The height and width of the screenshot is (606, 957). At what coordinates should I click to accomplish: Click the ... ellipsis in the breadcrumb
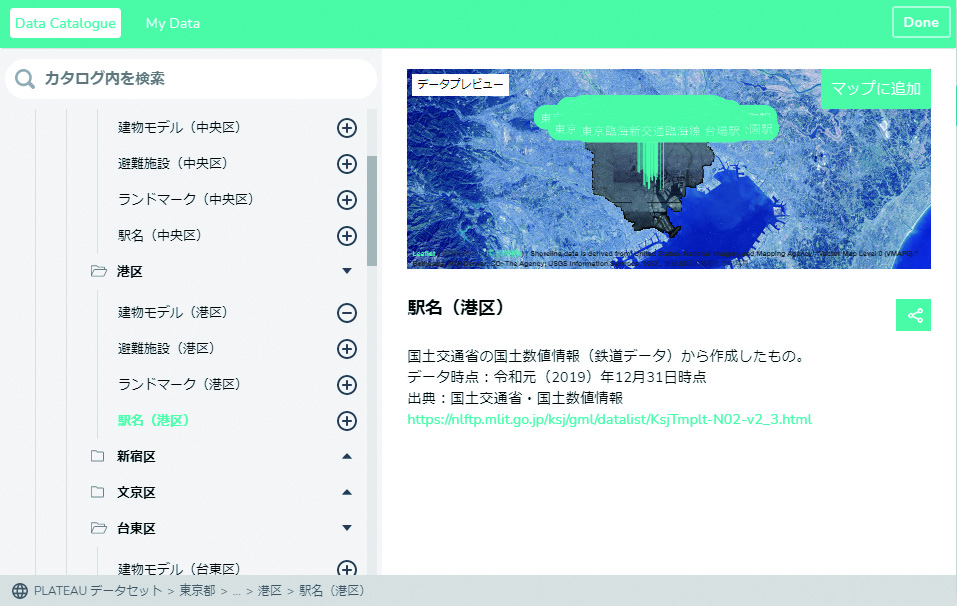click(x=237, y=591)
